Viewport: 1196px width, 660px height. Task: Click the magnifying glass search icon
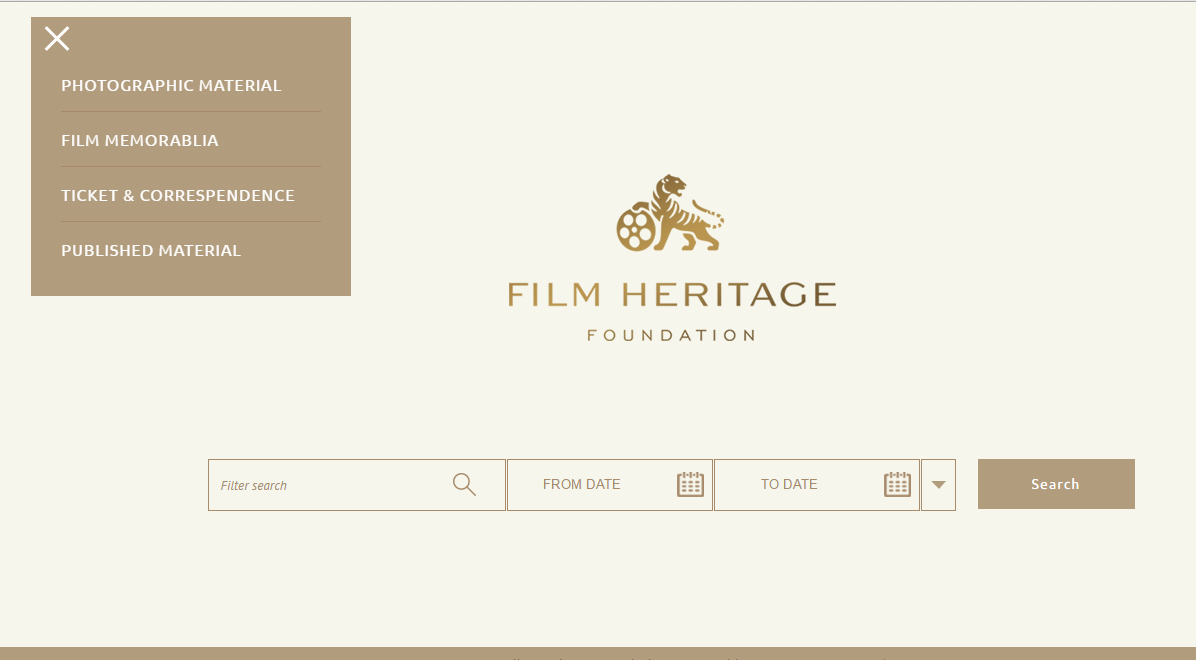coord(464,485)
